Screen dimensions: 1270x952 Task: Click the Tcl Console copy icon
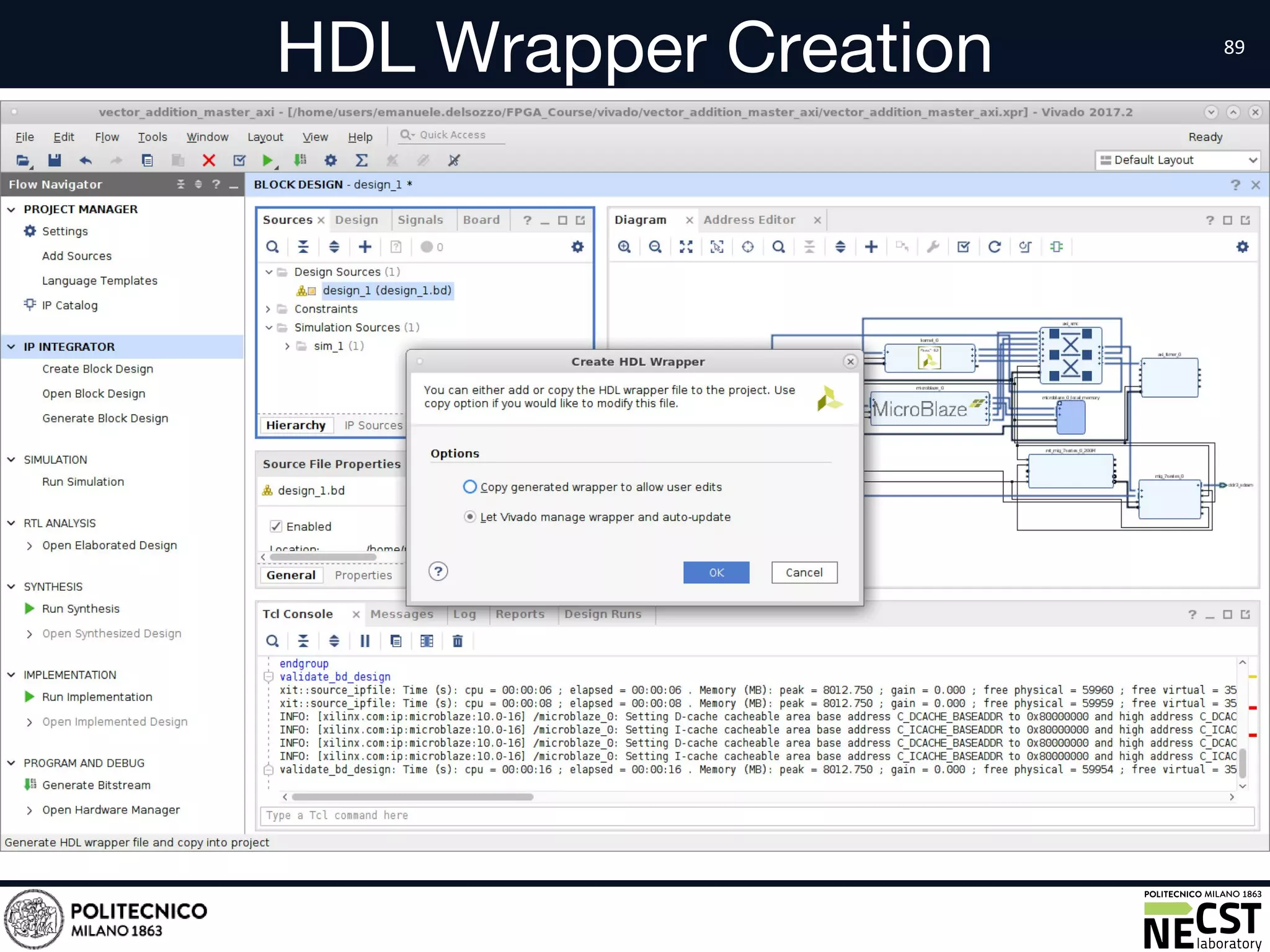[x=396, y=641]
